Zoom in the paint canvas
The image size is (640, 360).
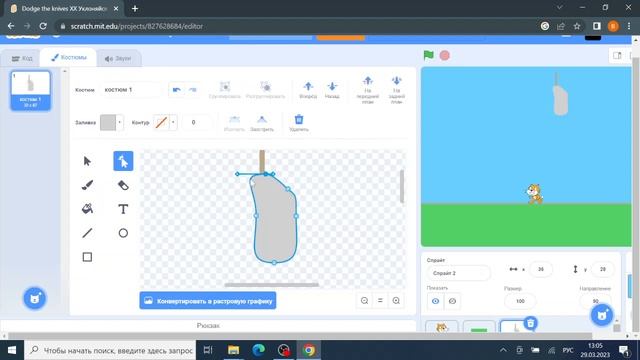[396, 300]
